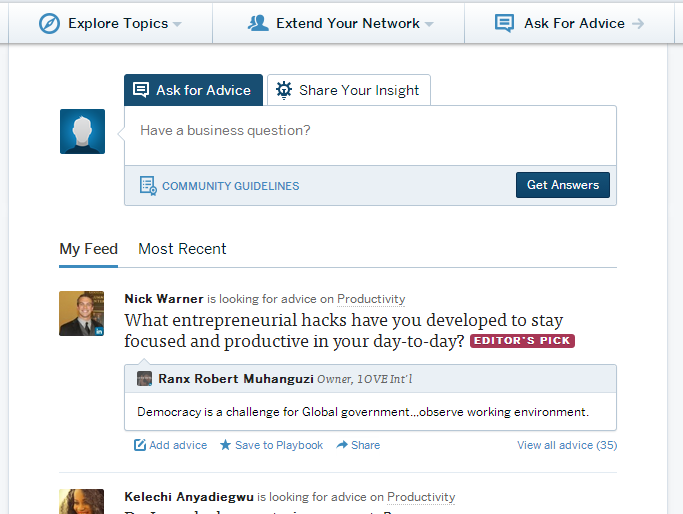Switch to the Most Recent tab
683x514 pixels.
click(182, 249)
